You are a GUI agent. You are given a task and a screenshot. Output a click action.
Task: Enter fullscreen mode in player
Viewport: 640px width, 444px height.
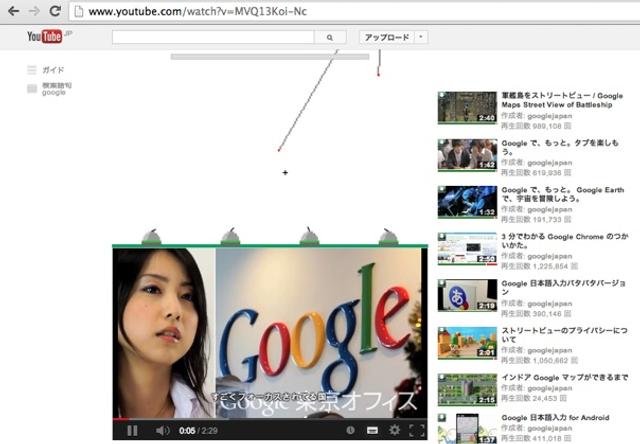point(417,430)
